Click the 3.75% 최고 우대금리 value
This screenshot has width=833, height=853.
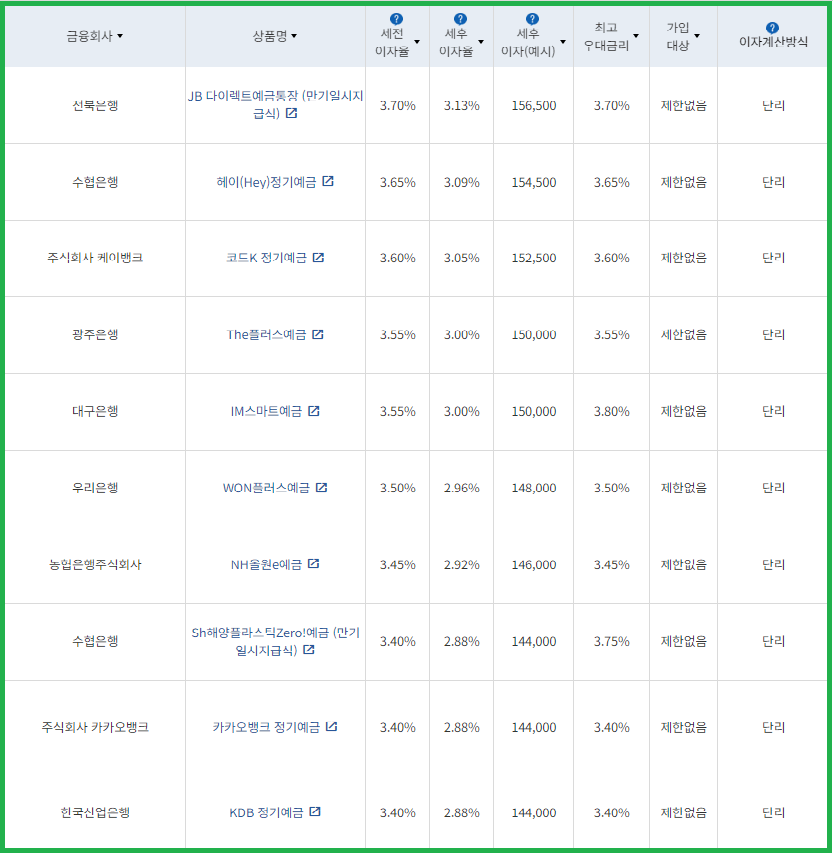tap(612, 641)
